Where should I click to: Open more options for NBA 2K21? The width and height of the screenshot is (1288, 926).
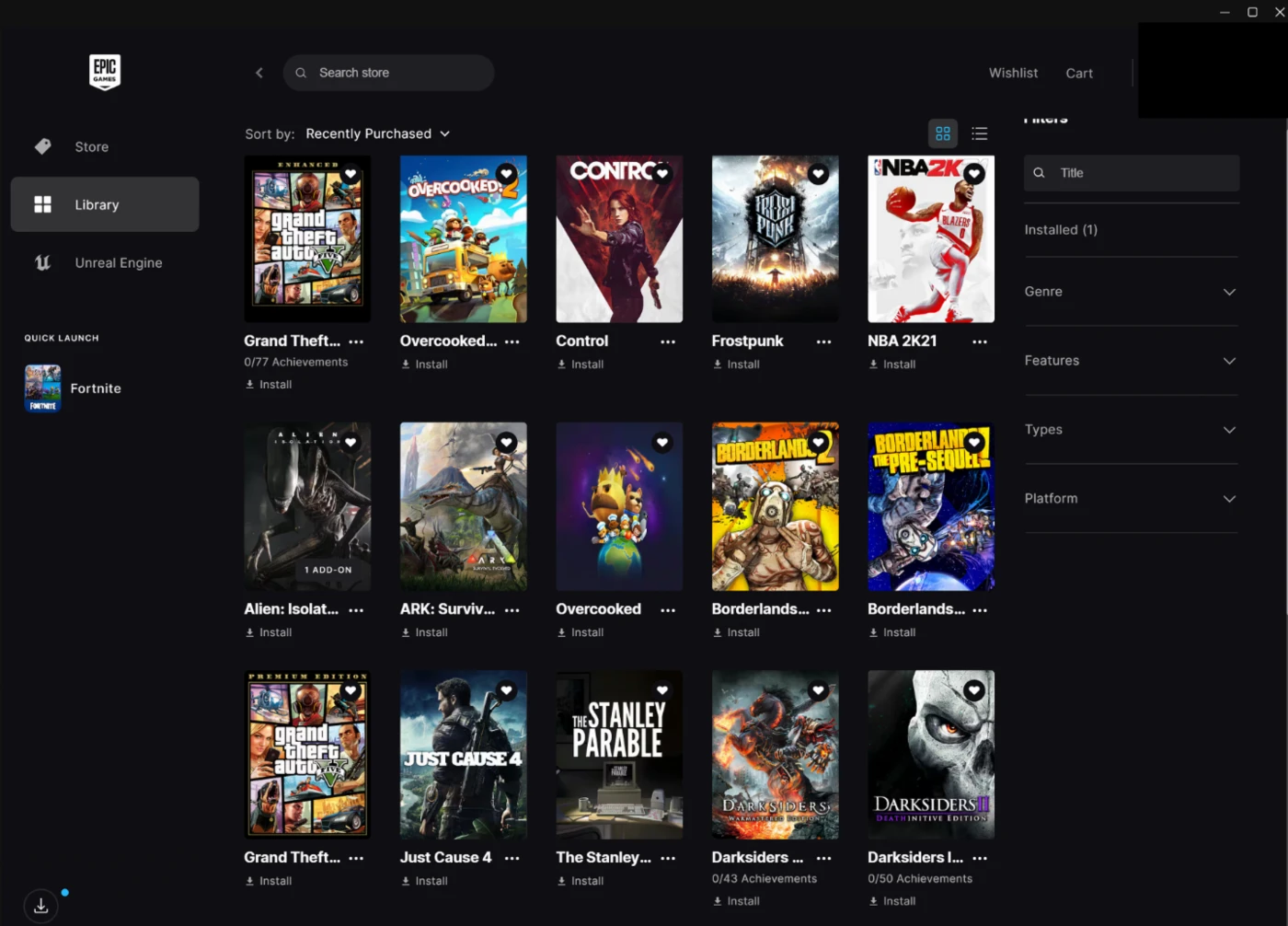click(980, 341)
